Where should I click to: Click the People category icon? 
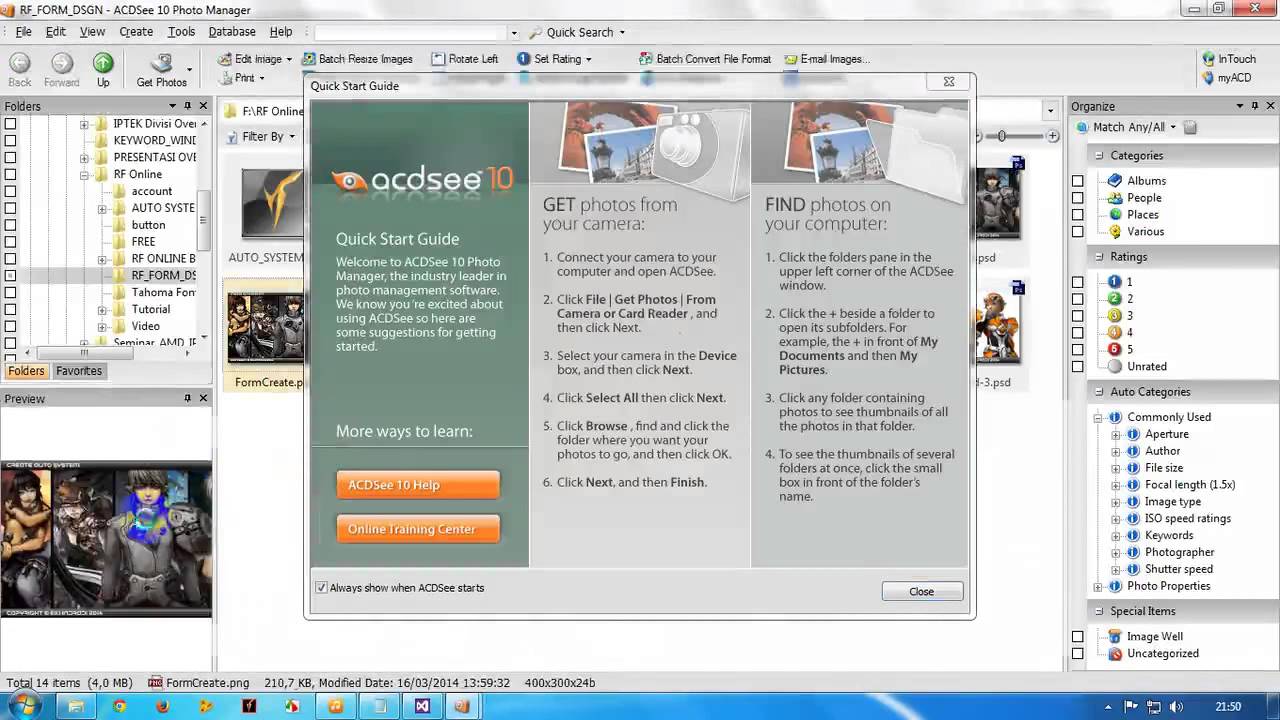(1116, 197)
